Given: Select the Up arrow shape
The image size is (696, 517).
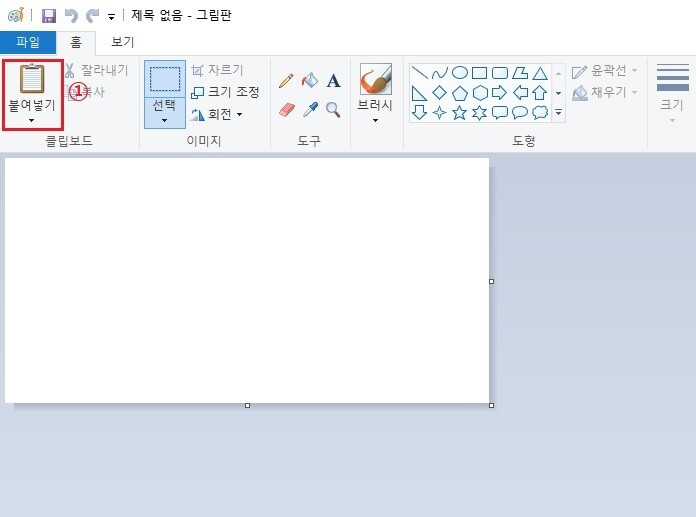Looking at the screenshot, I should click(540, 93).
